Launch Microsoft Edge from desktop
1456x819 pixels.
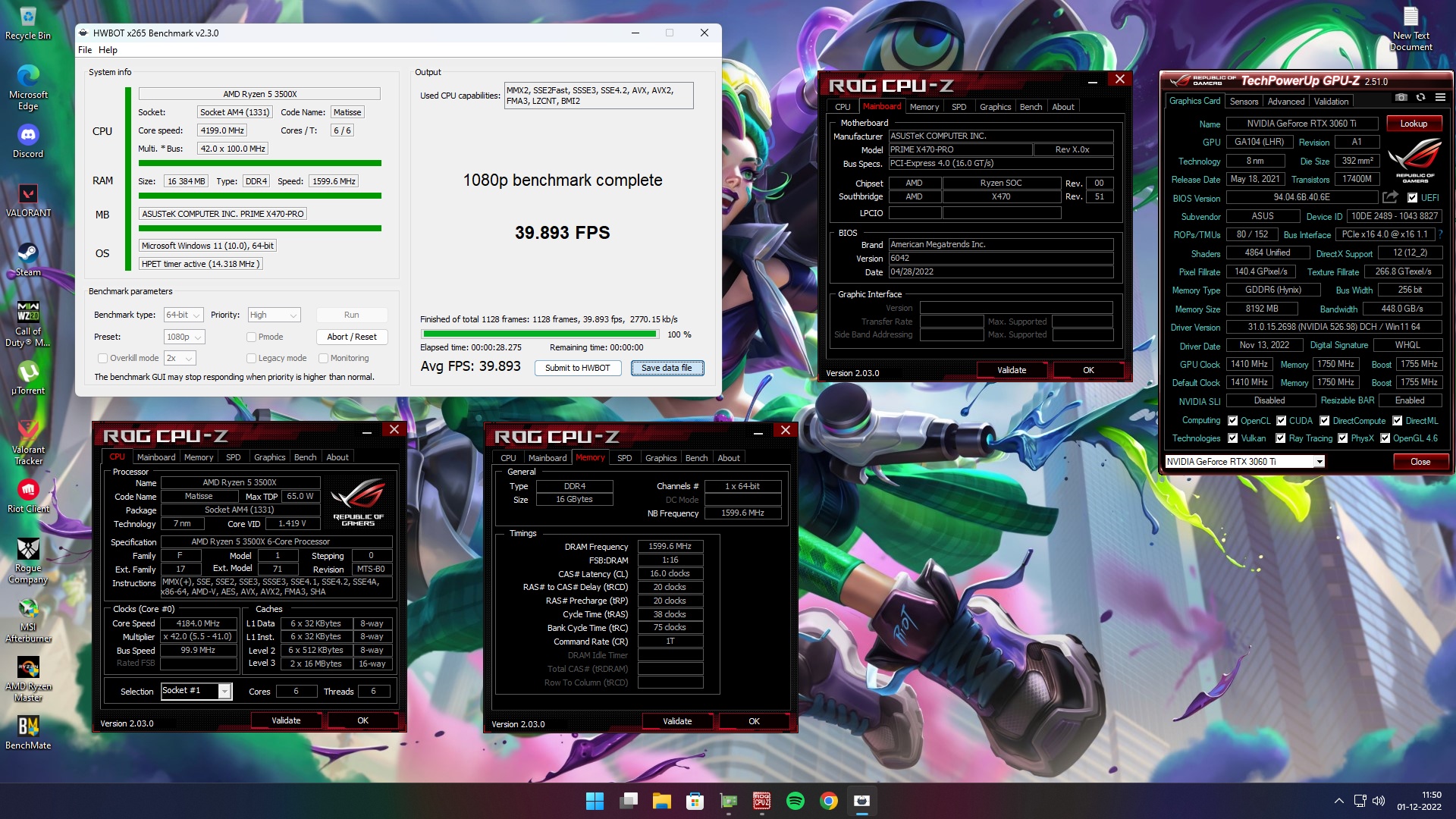[28, 88]
